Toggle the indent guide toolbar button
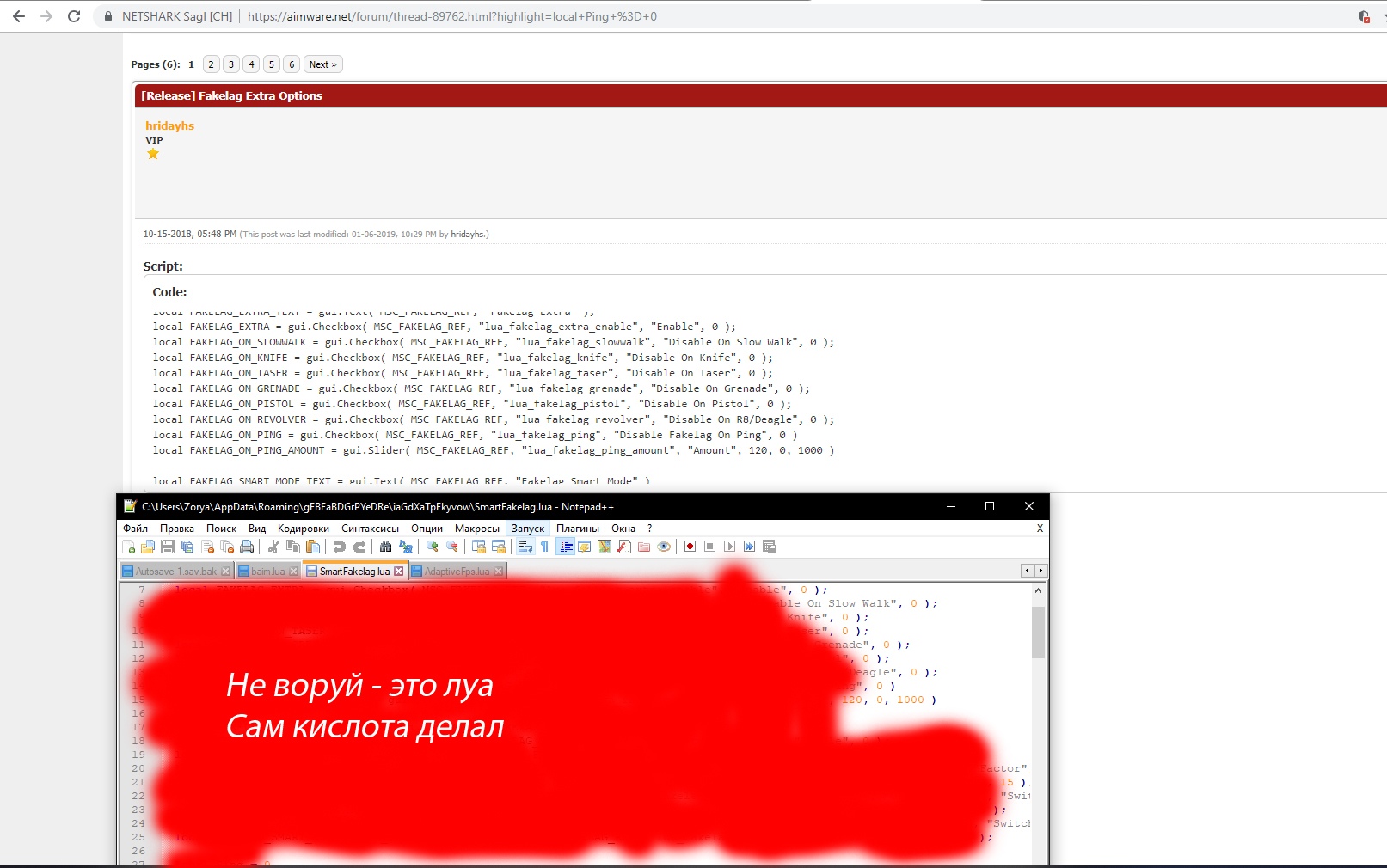Screen dimensions: 1387x868 tap(565, 547)
